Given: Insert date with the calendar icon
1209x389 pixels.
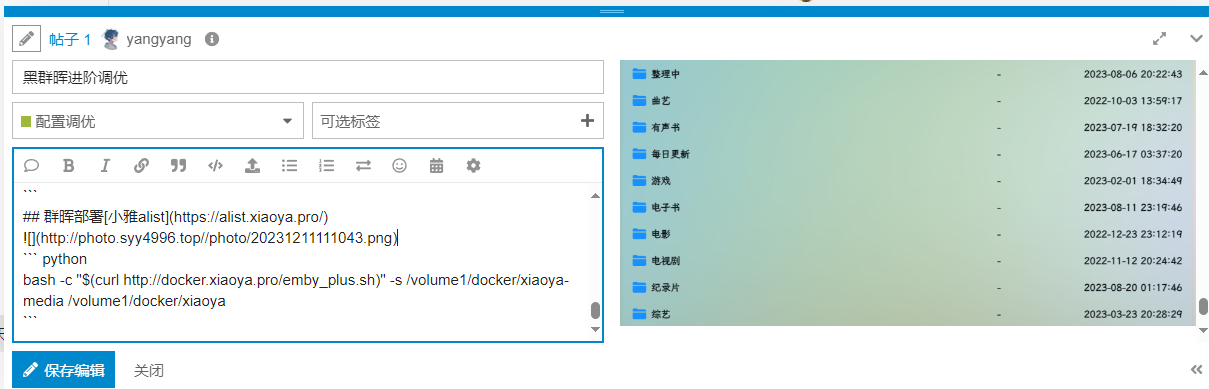Looking at the screenshot, I should click(436, 166).
